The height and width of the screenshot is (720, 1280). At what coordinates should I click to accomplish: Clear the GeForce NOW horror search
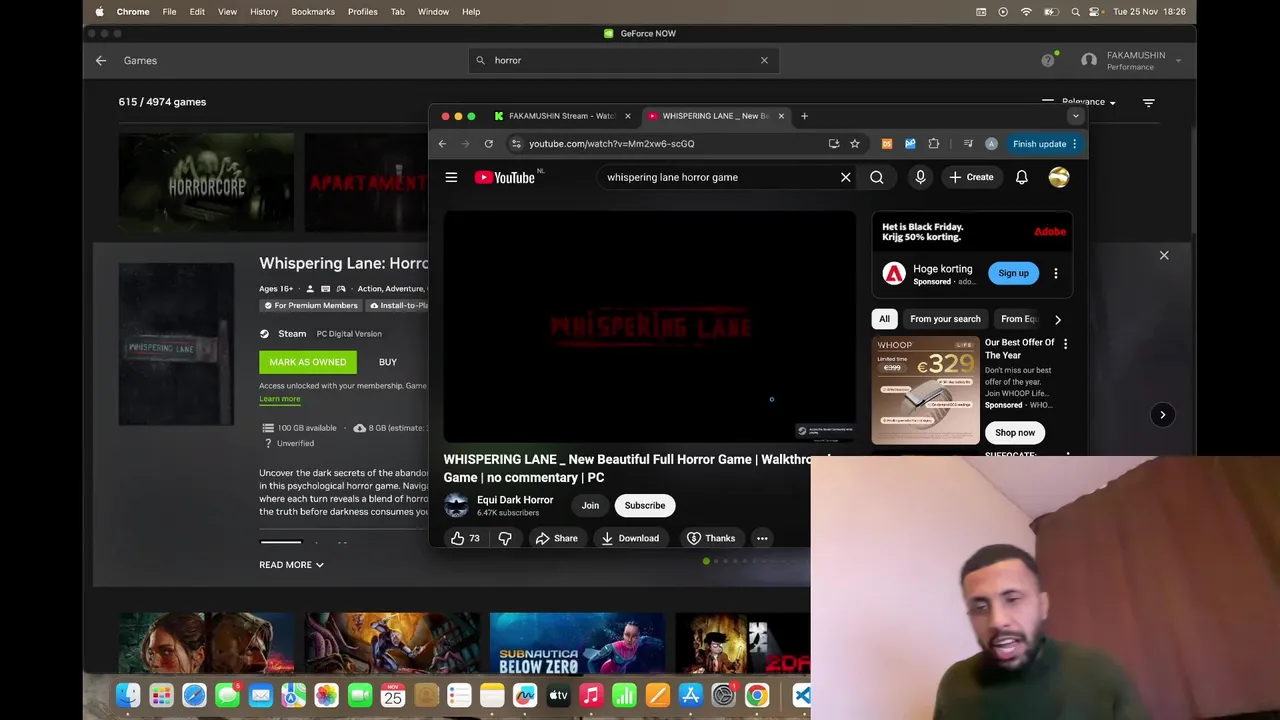click(x=764, y=60)
